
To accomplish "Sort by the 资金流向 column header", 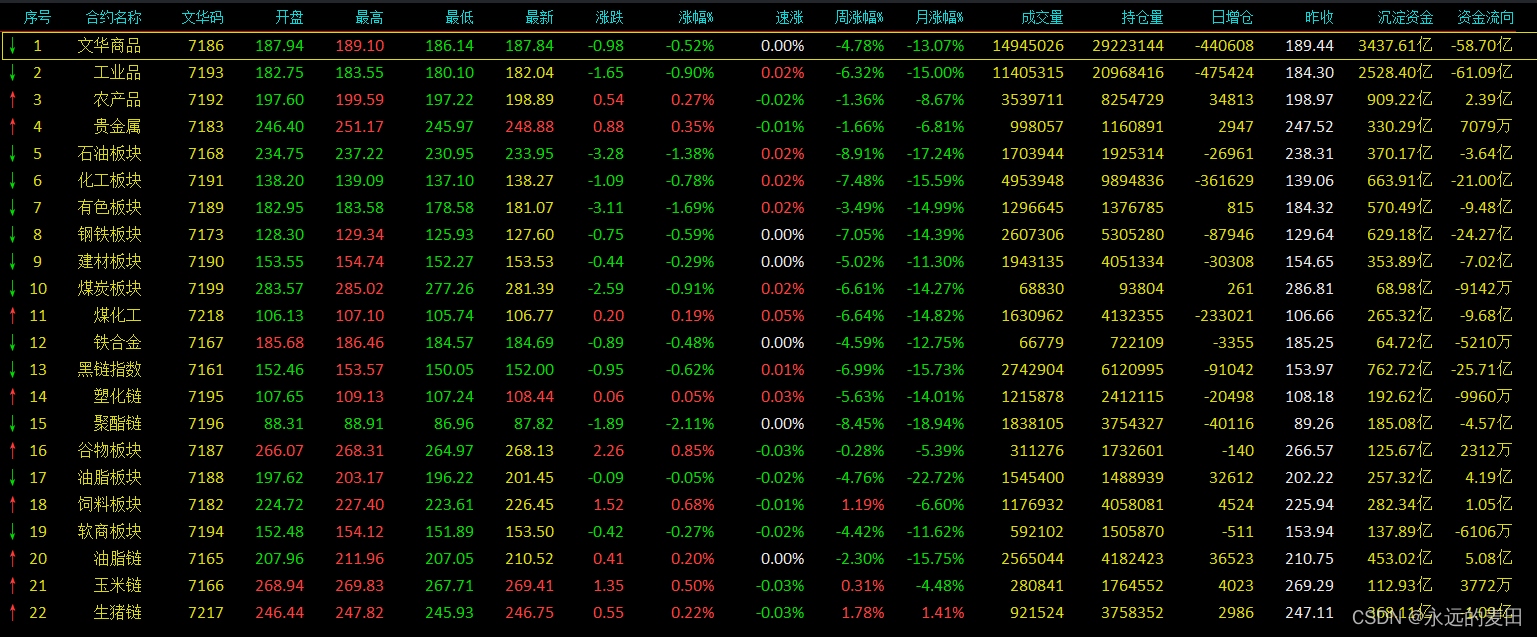I will point(1484,17).
